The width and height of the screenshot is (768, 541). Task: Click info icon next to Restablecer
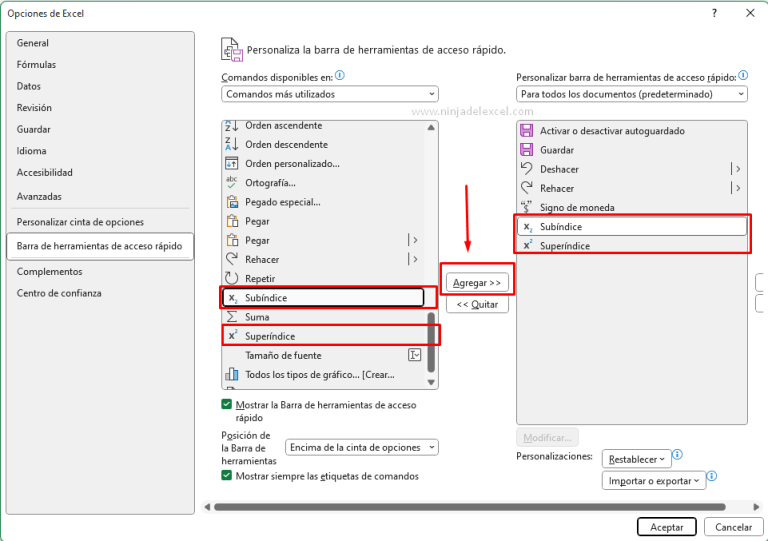677,454
